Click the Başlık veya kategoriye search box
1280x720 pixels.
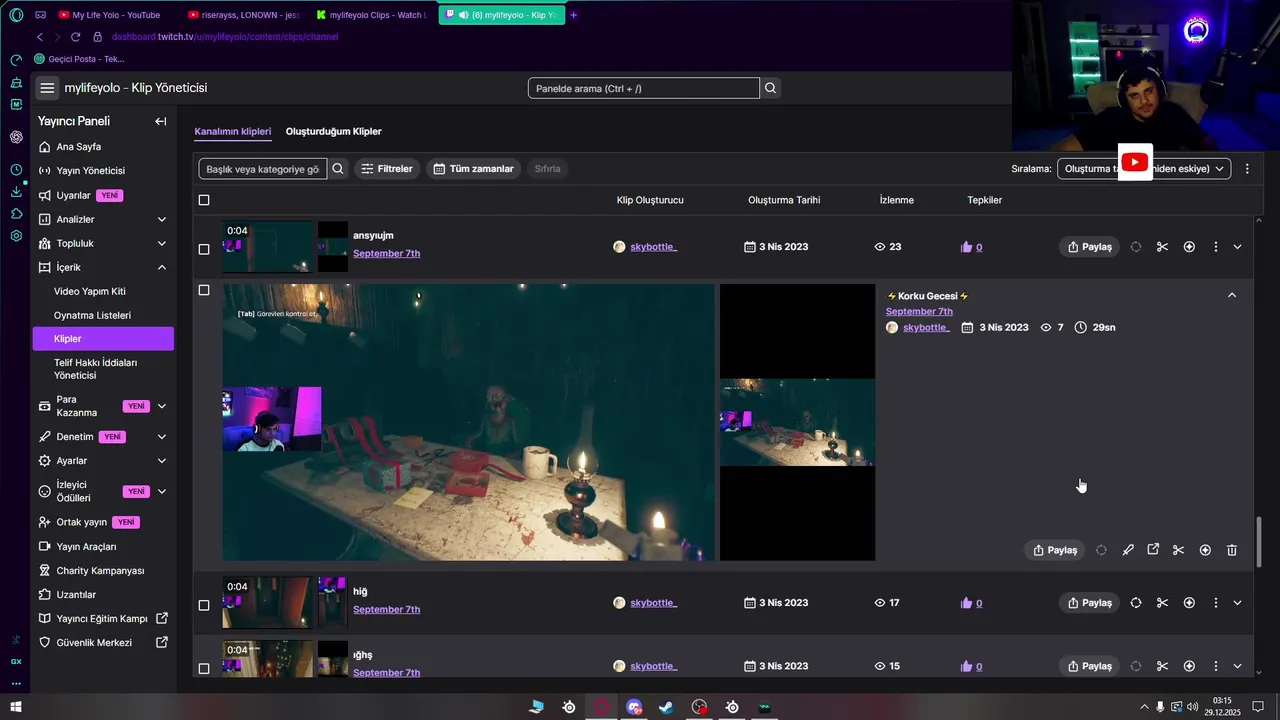point(263,169)
